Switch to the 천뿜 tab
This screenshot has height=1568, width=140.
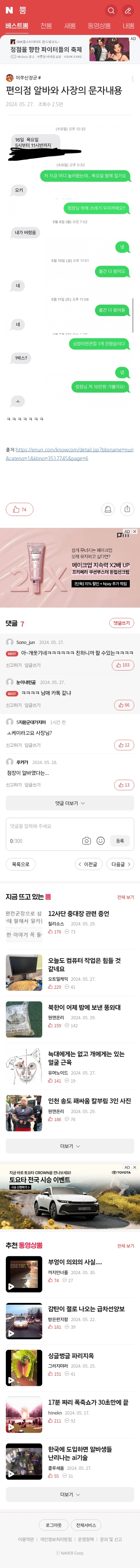(x=46, y=26)
